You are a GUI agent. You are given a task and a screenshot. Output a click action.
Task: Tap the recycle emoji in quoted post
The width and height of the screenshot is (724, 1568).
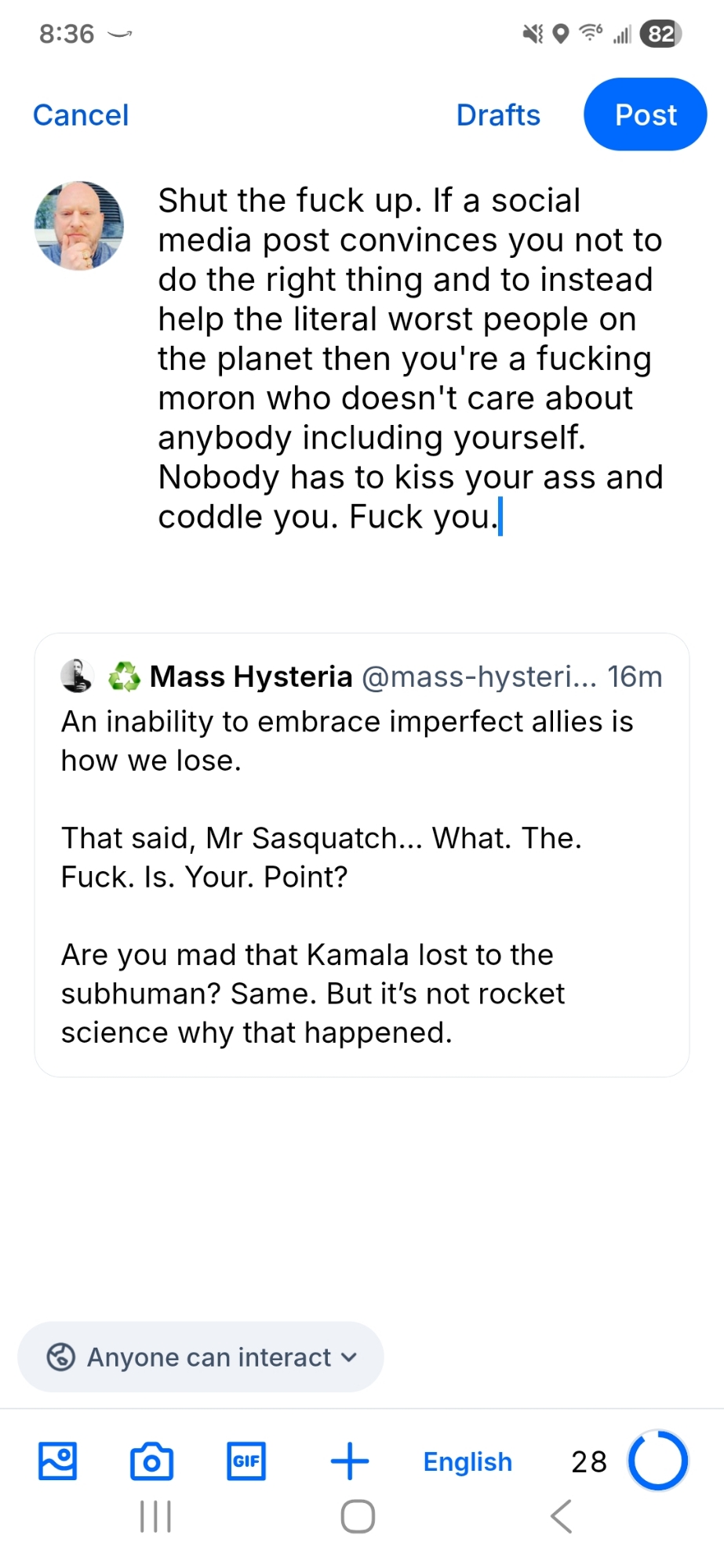tap(124, 677)
